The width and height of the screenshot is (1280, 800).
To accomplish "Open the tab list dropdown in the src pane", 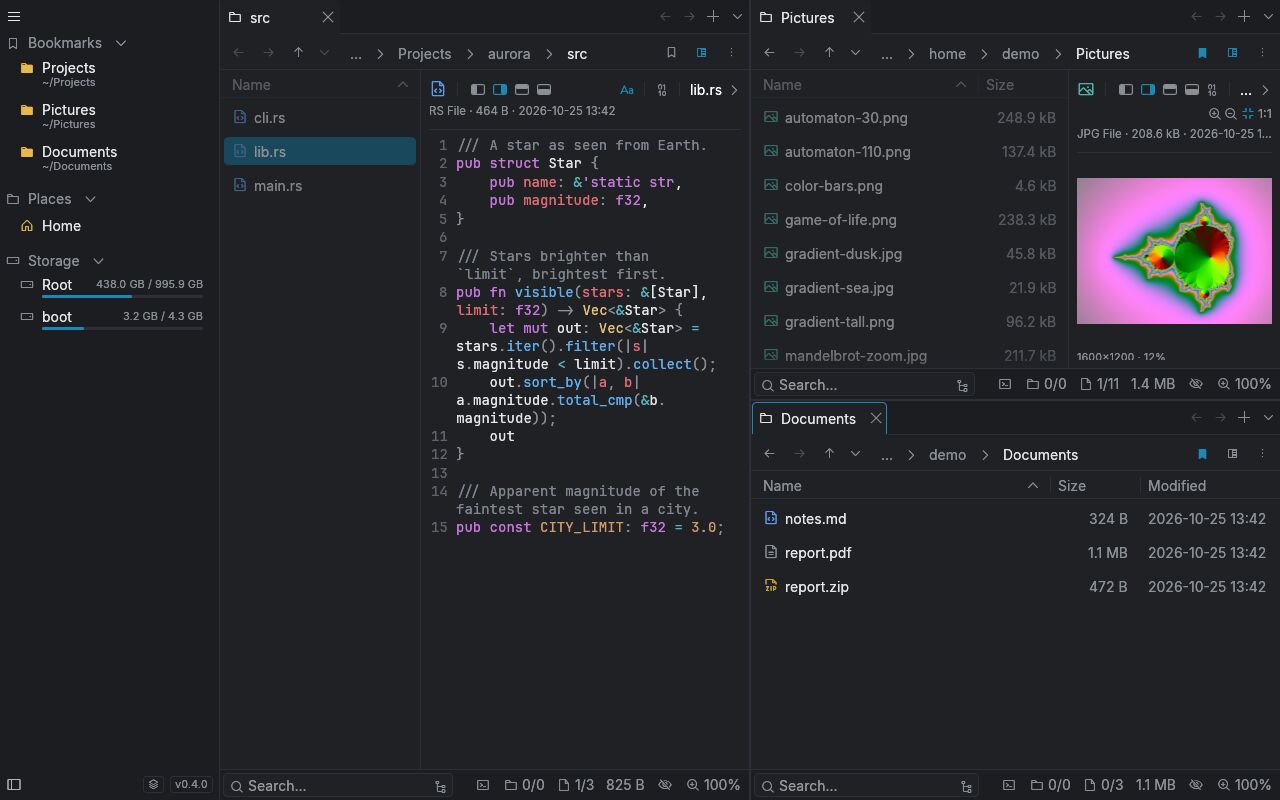I will coord(737,17).
